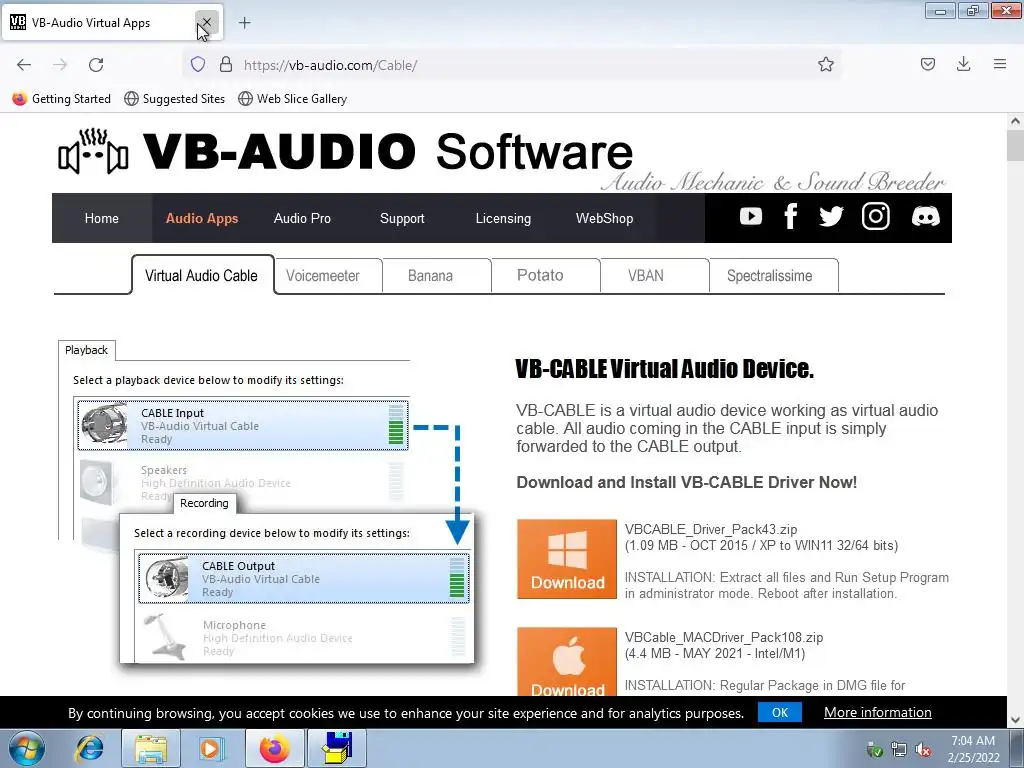The width and height of the screenshot is (1024, 768).
Task: Open the Audio Apps menu
Action: tap(202, 218)
